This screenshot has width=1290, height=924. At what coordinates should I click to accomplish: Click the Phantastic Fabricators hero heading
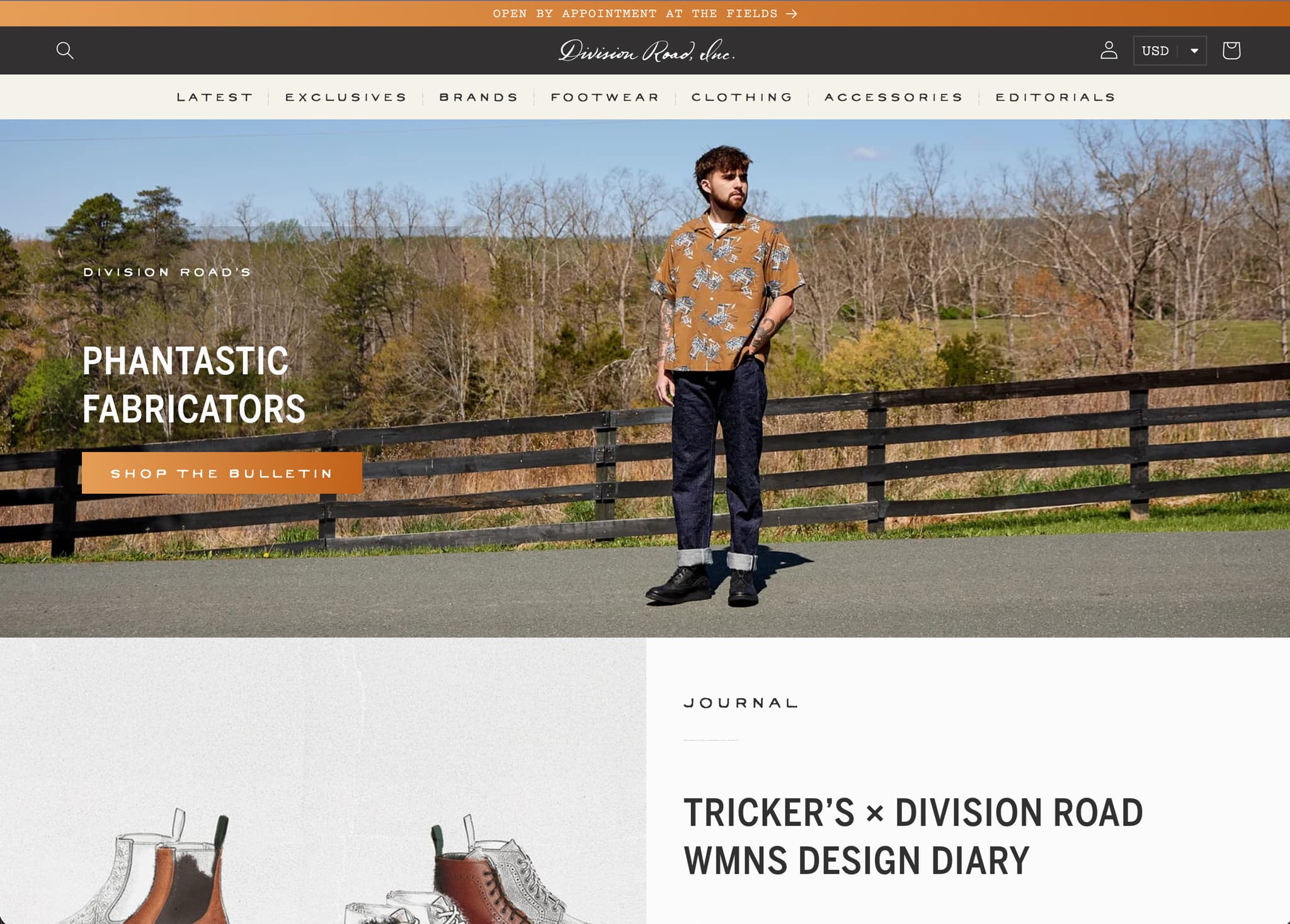(194, 385)
